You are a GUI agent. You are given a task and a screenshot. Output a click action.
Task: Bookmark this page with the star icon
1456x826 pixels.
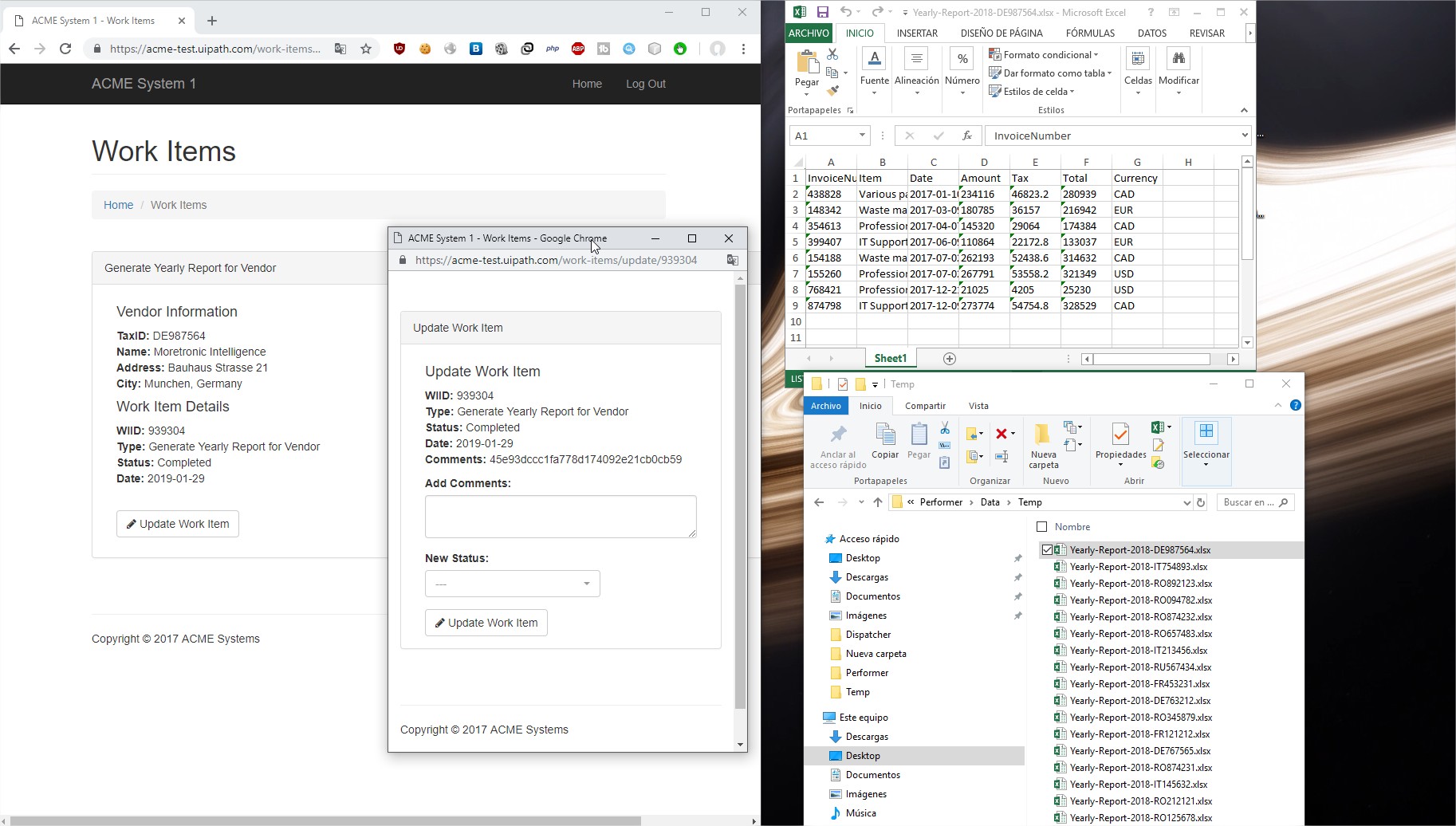(x=366, y=49)
